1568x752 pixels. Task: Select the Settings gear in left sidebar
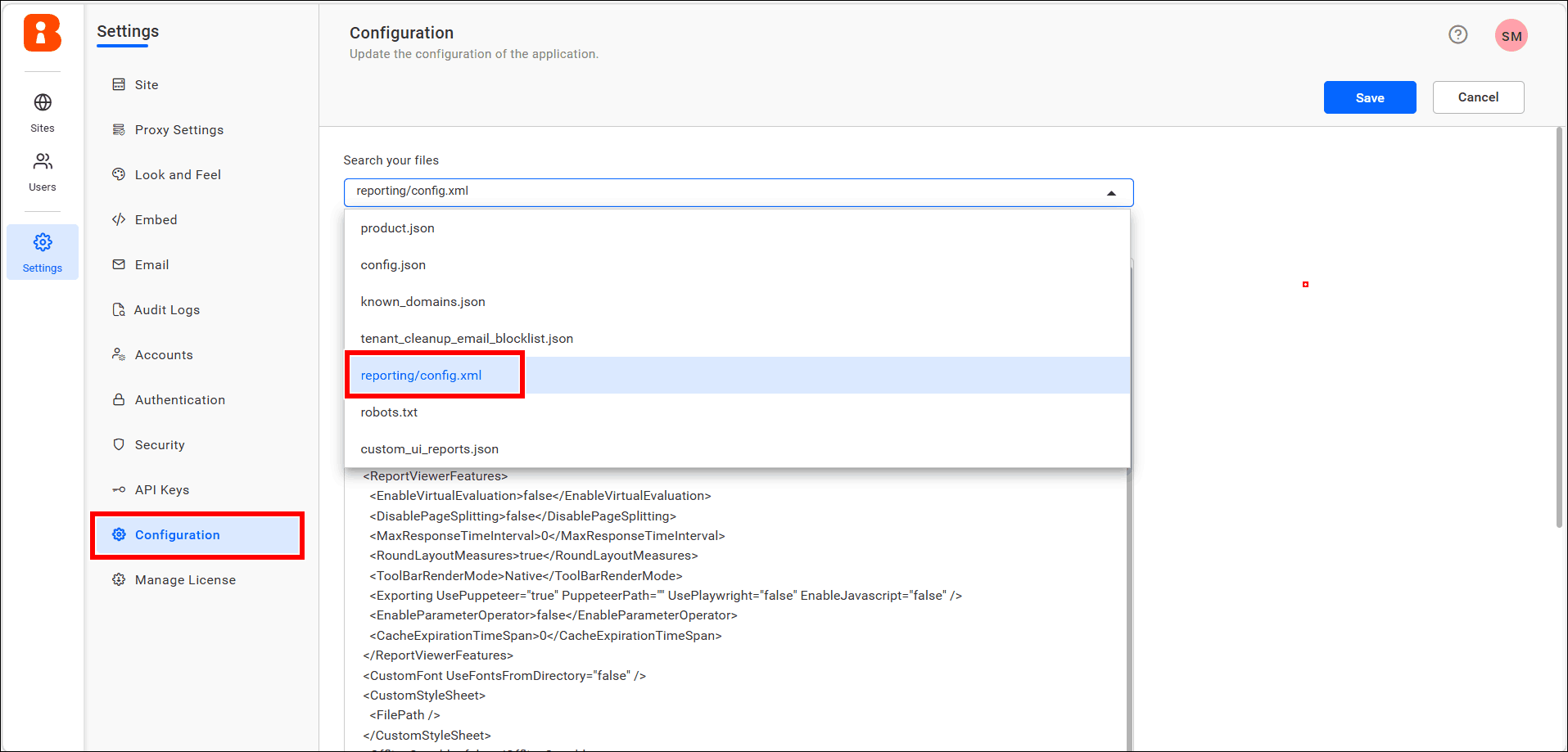(x=42, y=250)
